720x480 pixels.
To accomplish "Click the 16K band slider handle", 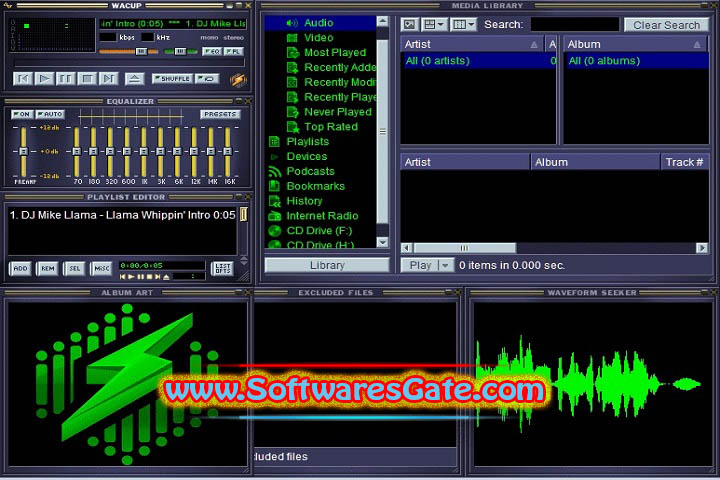I will click(227, 151).
